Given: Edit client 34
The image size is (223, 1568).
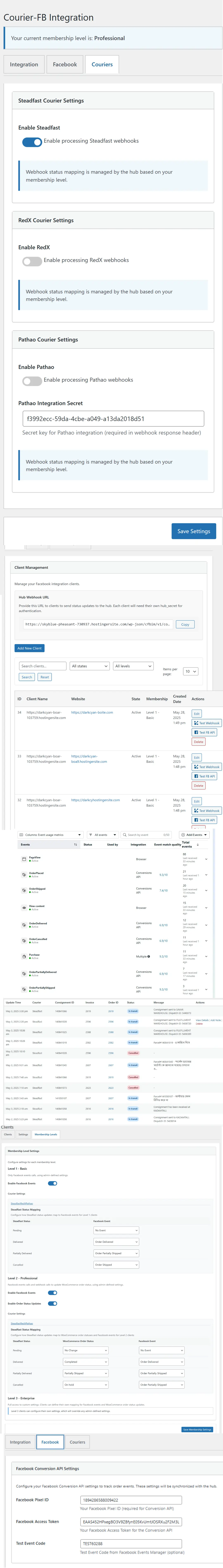Looking at the screenshot, I should [x=197, y=713].
